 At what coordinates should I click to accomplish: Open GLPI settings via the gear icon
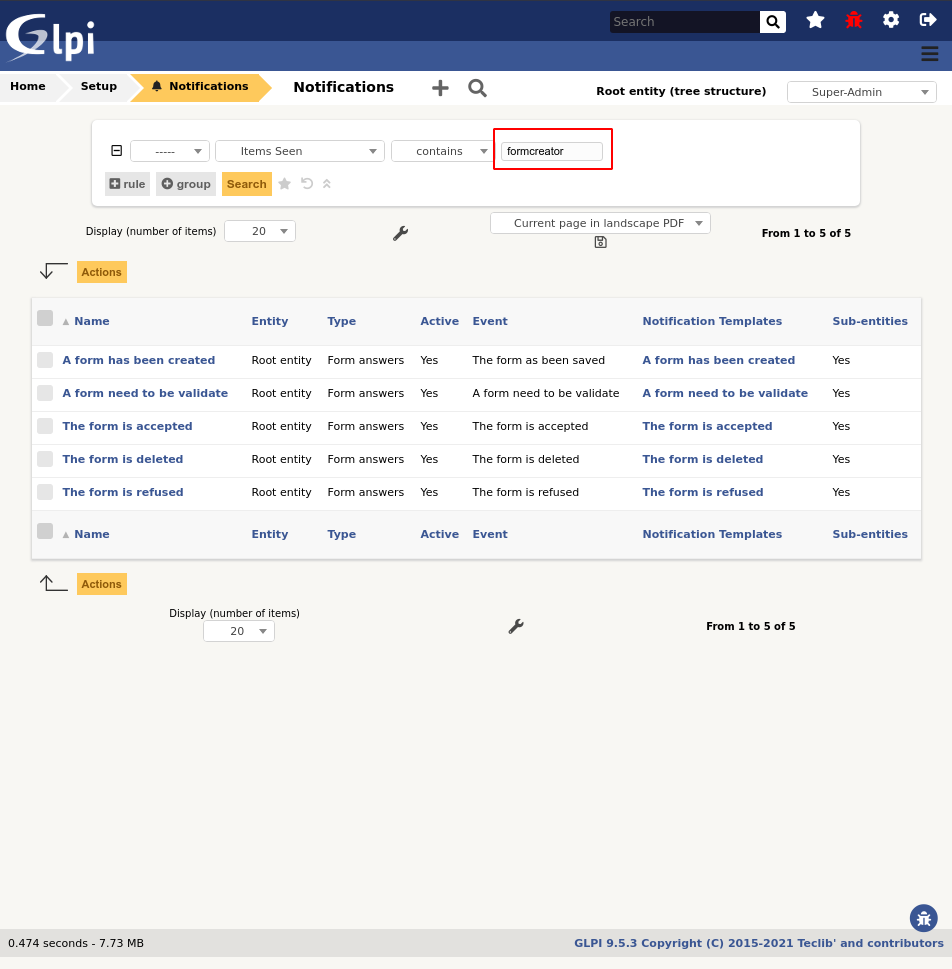(x=890, y=20)
